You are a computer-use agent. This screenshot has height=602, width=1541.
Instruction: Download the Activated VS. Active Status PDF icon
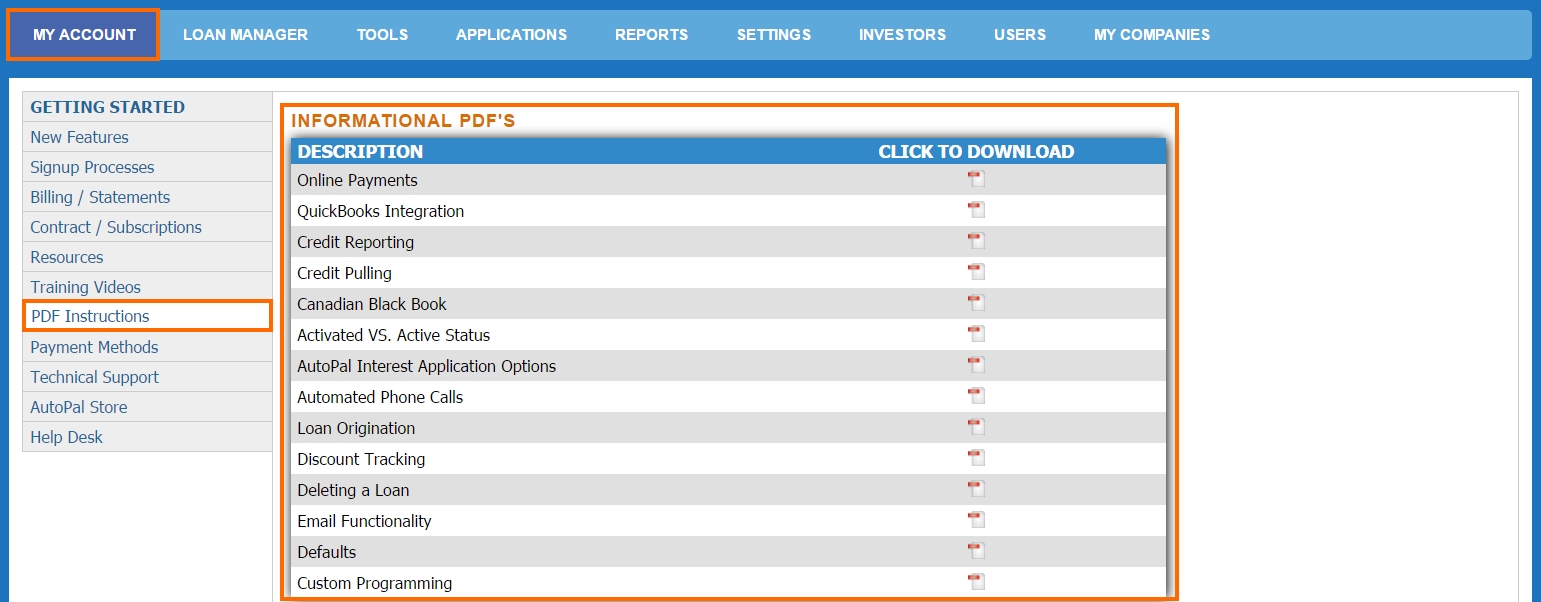pos(976,334)
